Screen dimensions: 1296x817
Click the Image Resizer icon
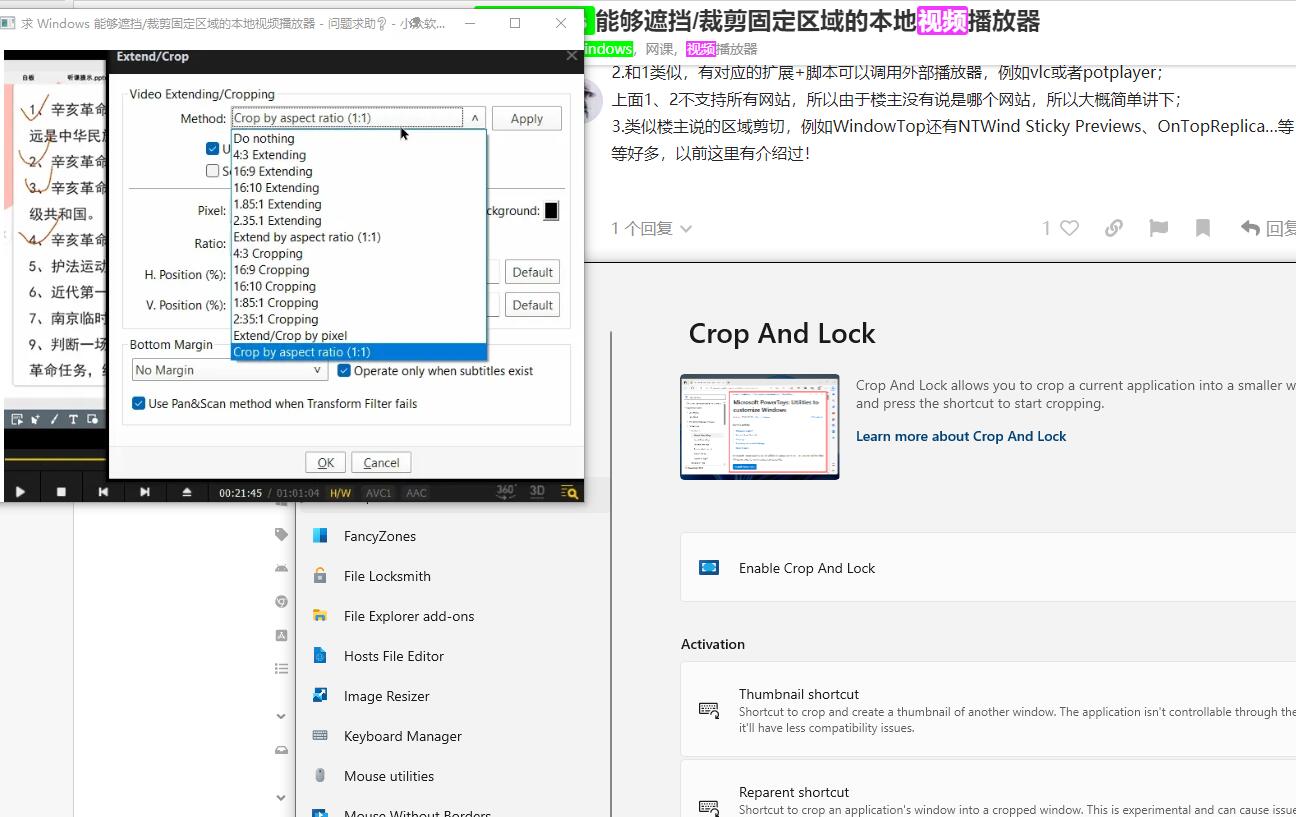pyautogui.click(x=320, y=695)
